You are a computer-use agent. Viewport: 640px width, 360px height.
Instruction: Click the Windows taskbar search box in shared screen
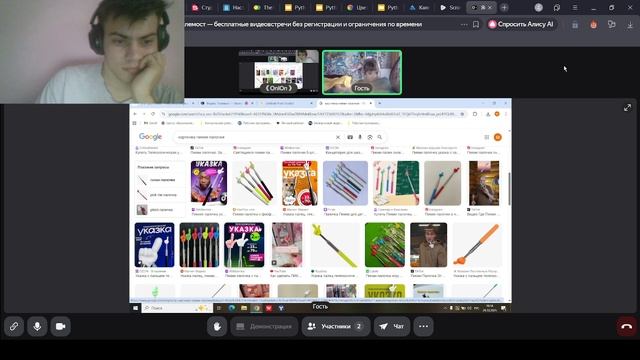[x=177, y=308]
